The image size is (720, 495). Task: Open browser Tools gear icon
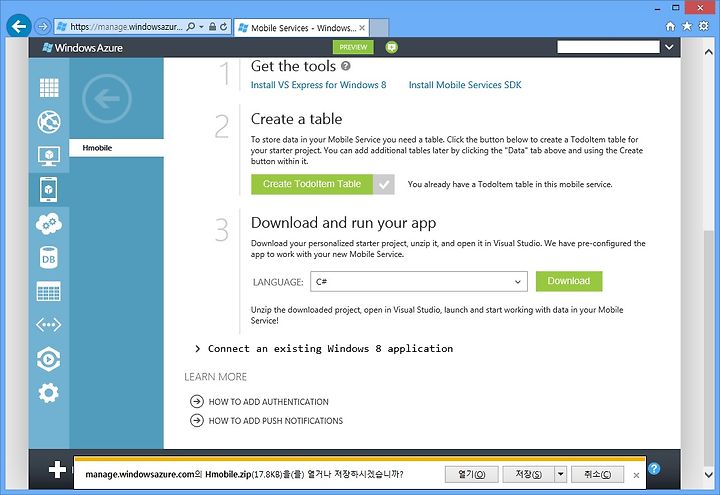tap(703, 26)
